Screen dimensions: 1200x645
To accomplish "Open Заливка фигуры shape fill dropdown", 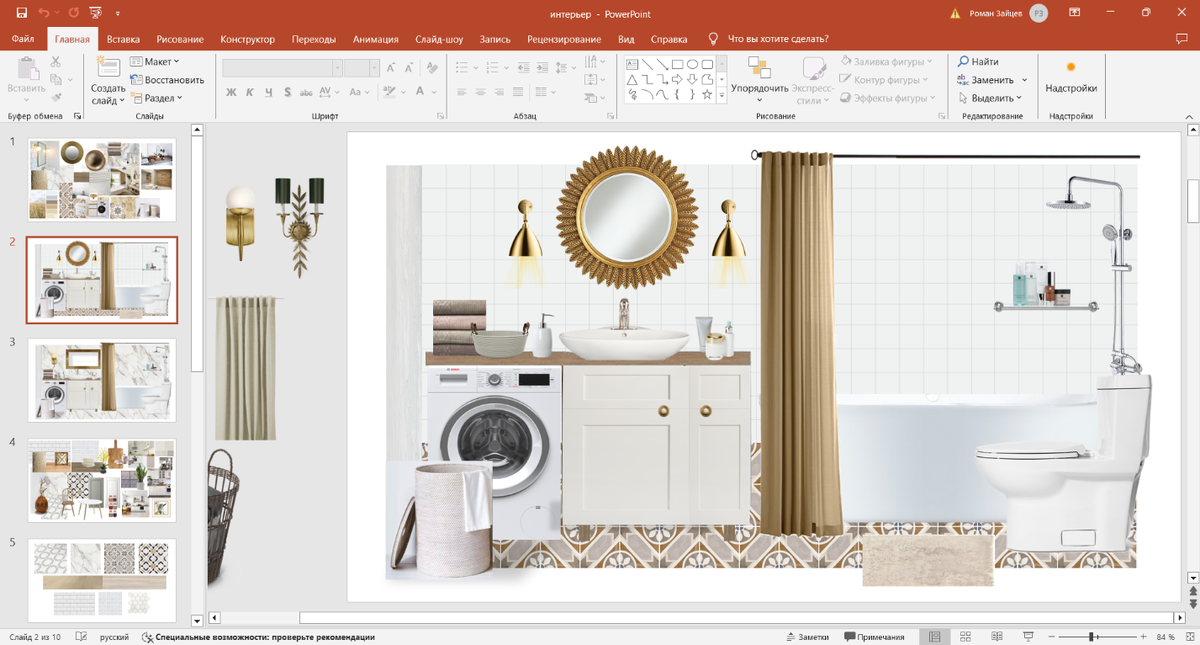I will point(886,62).
